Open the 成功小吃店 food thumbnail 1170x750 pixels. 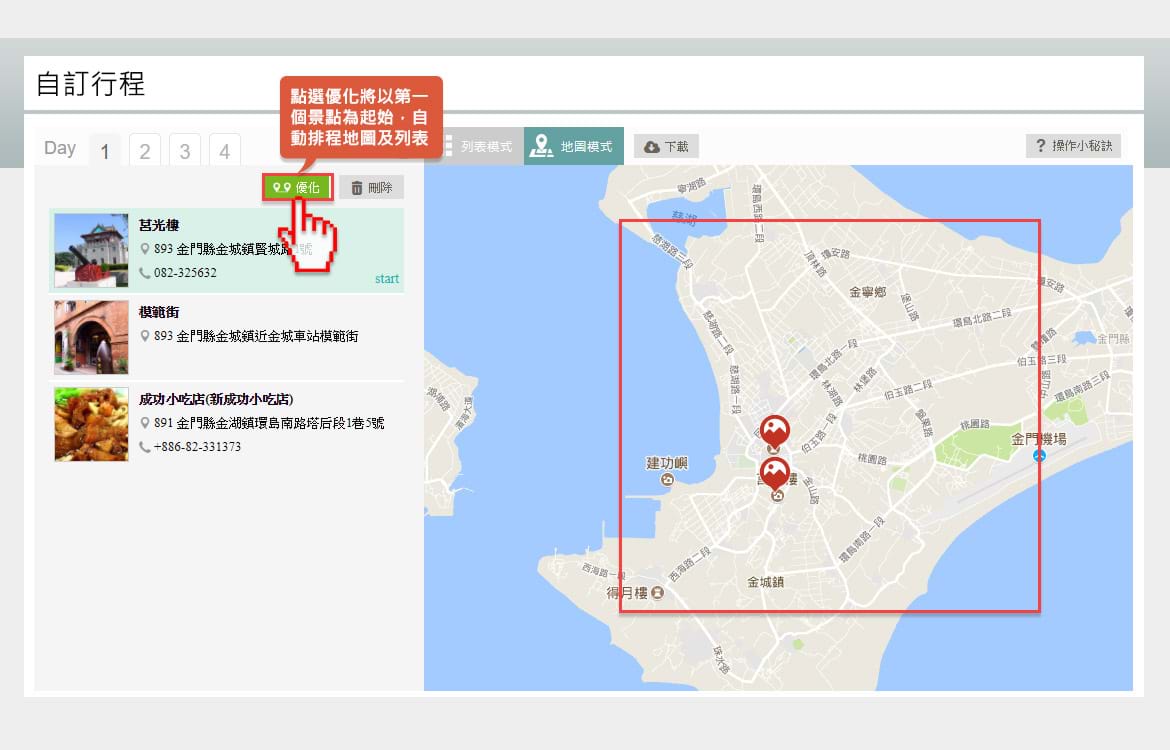click(x=91, y=424)
